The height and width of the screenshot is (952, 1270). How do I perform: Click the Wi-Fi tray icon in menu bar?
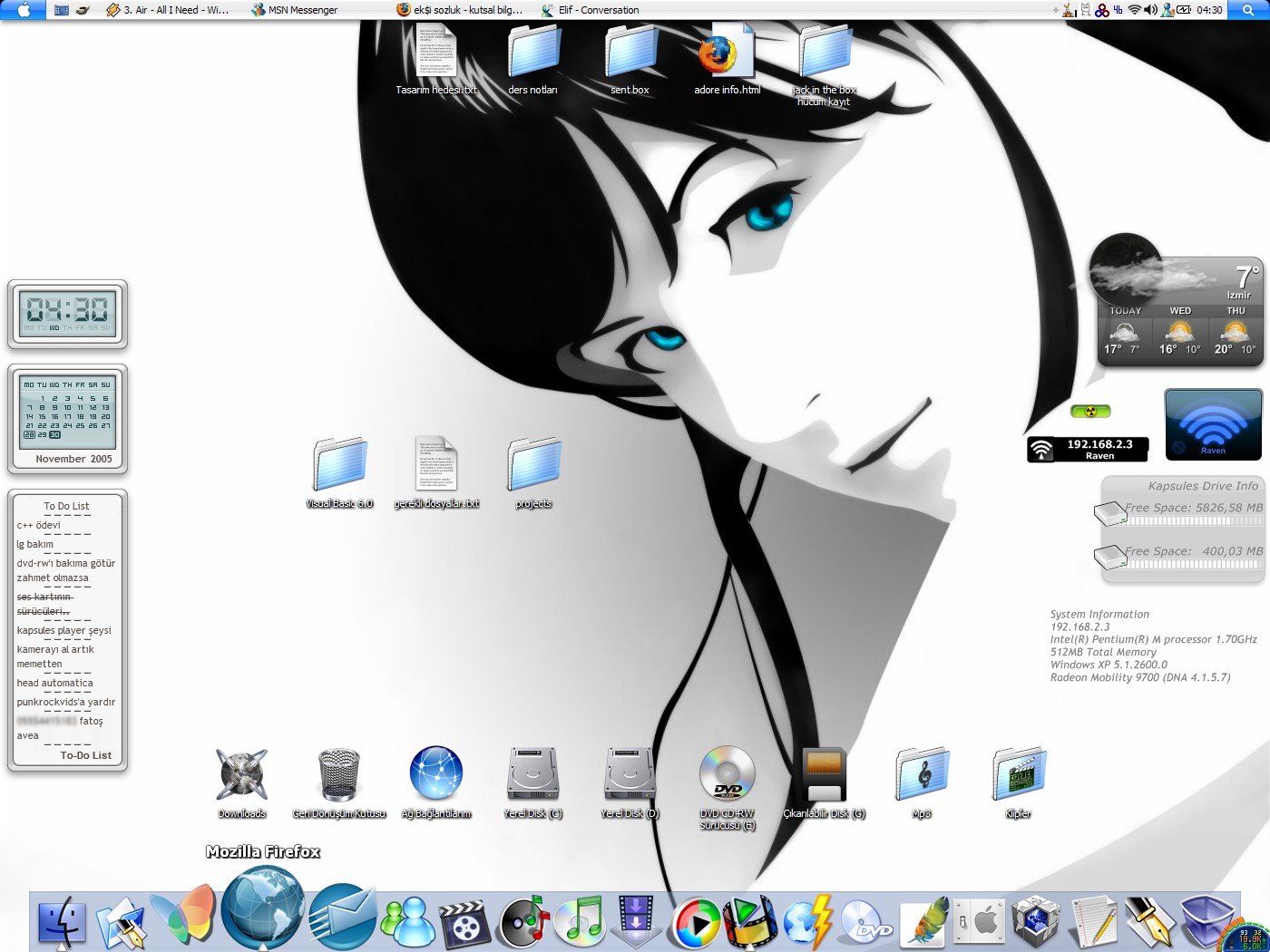click(1134, 10)
